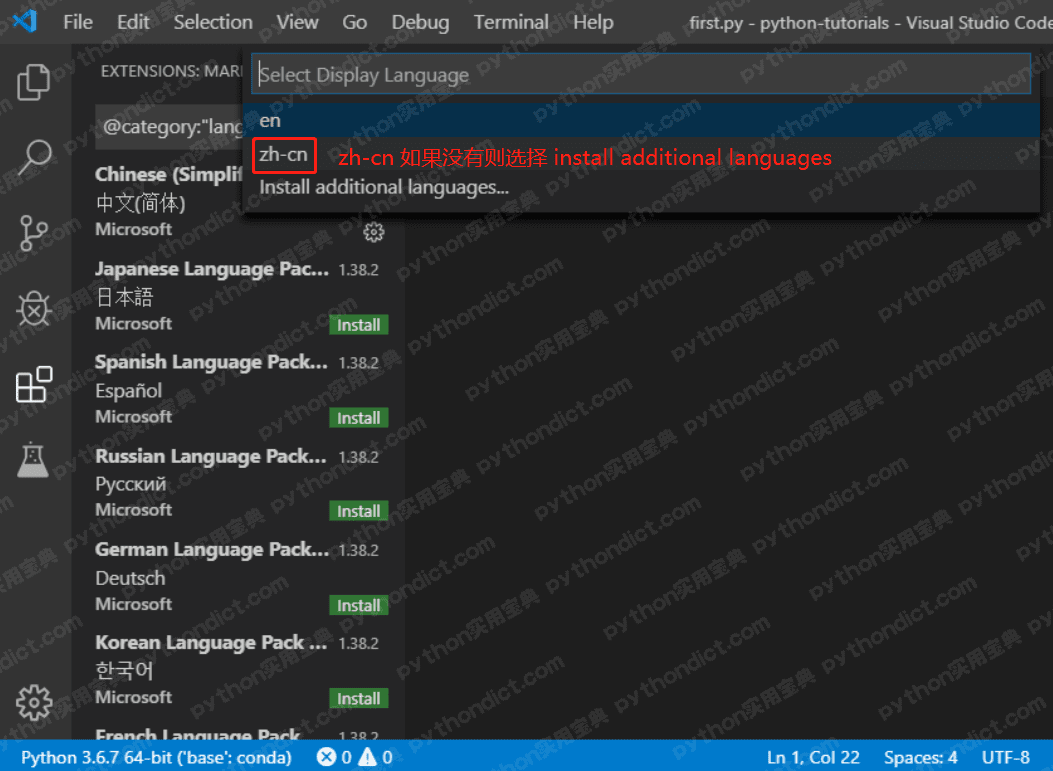Install the Japanese Language Pack
This screenshot has width=1053, height=771.
click(358, 325)
